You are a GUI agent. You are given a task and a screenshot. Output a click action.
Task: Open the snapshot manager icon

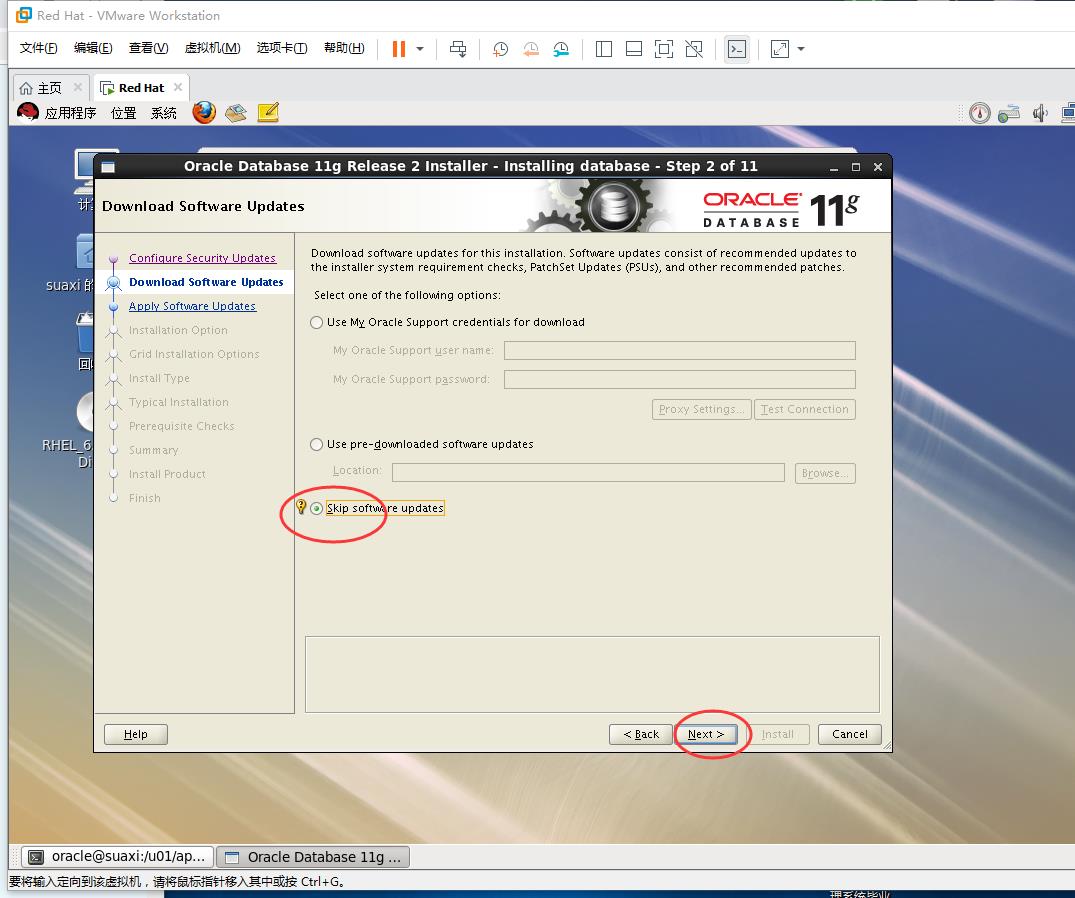tap(561, 49)
